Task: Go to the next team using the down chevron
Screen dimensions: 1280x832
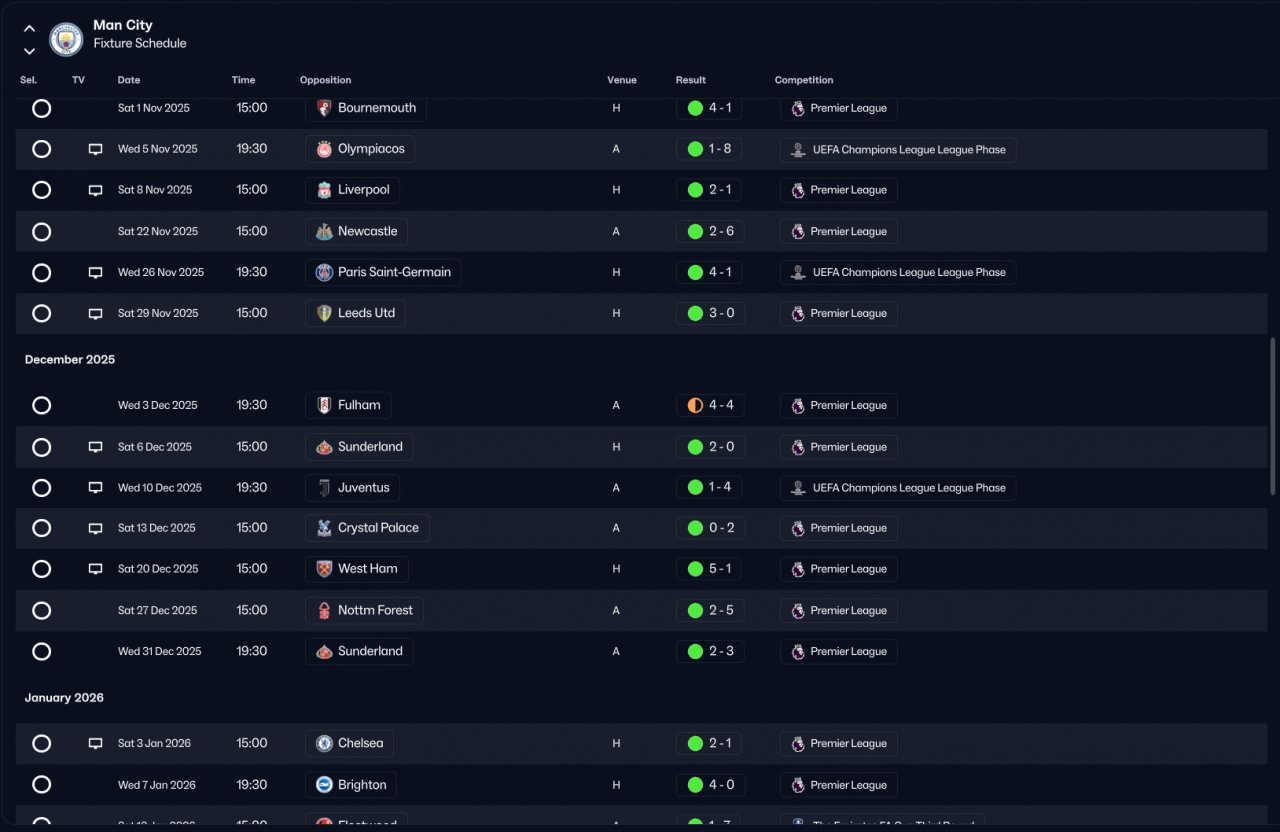Action: tap(29, 51)
